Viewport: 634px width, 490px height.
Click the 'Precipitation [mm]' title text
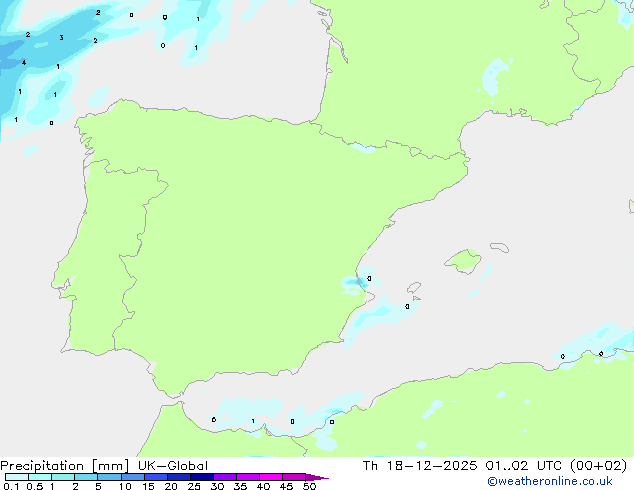pos(65,466)
